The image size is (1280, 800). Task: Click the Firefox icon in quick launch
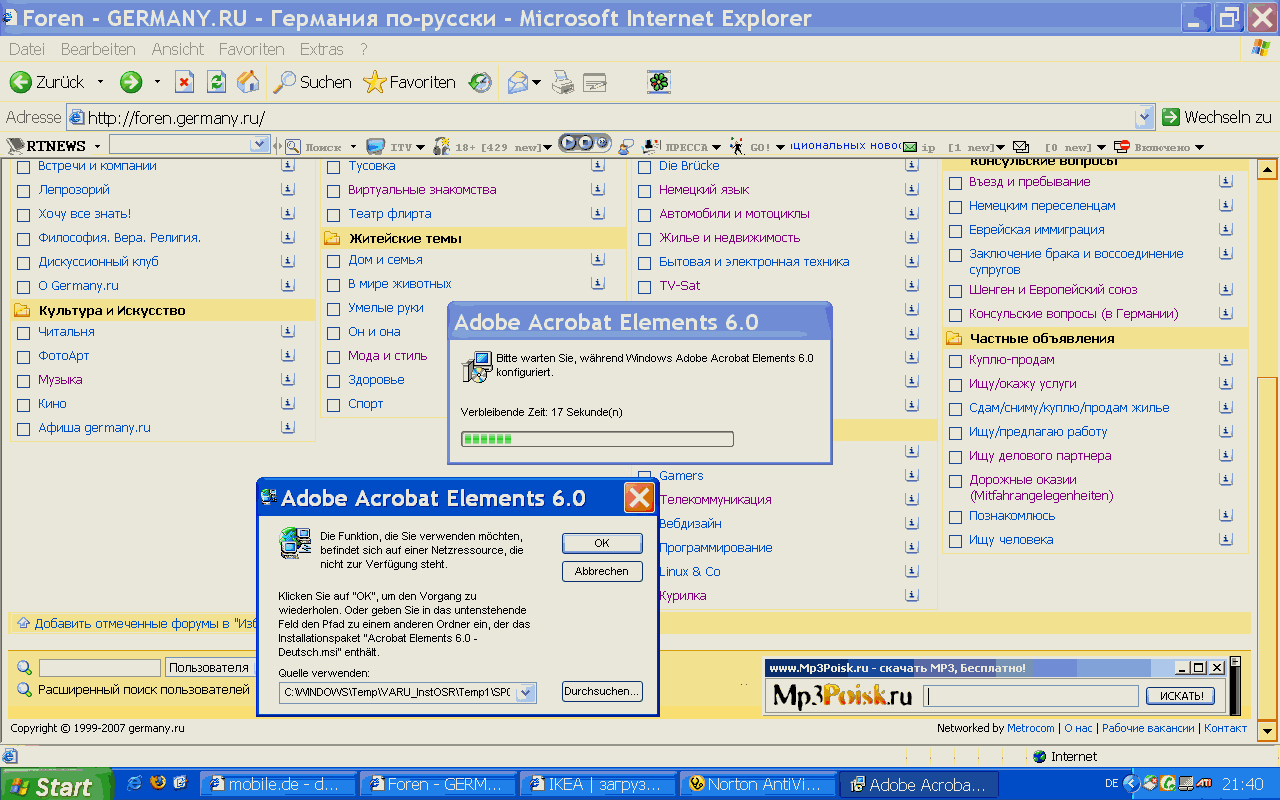(157, 784)
